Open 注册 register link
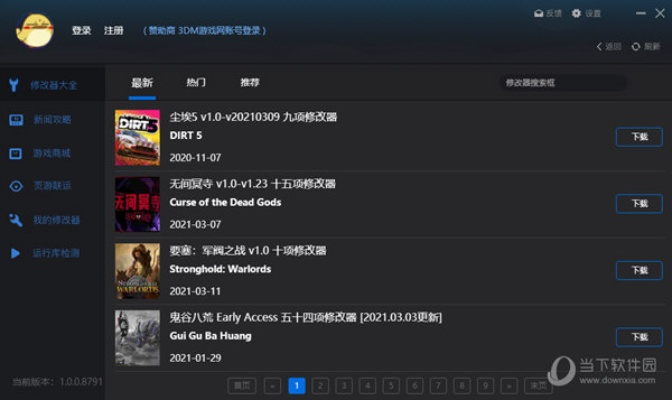The image size is (672, 400). click(114, 30)
